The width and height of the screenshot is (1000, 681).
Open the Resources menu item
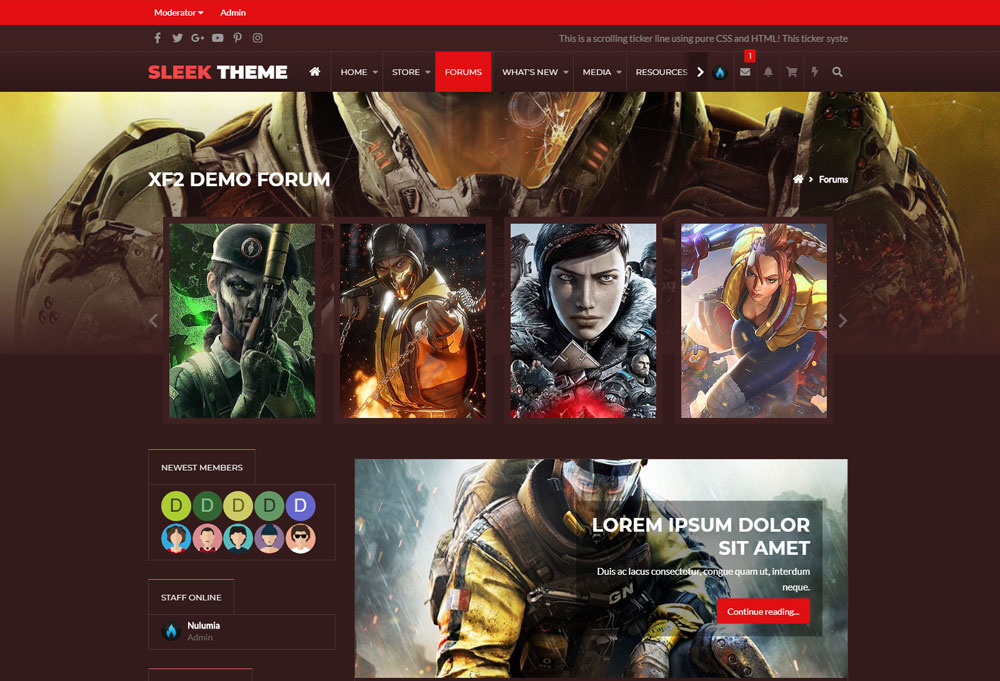click(x=661, y=72)
